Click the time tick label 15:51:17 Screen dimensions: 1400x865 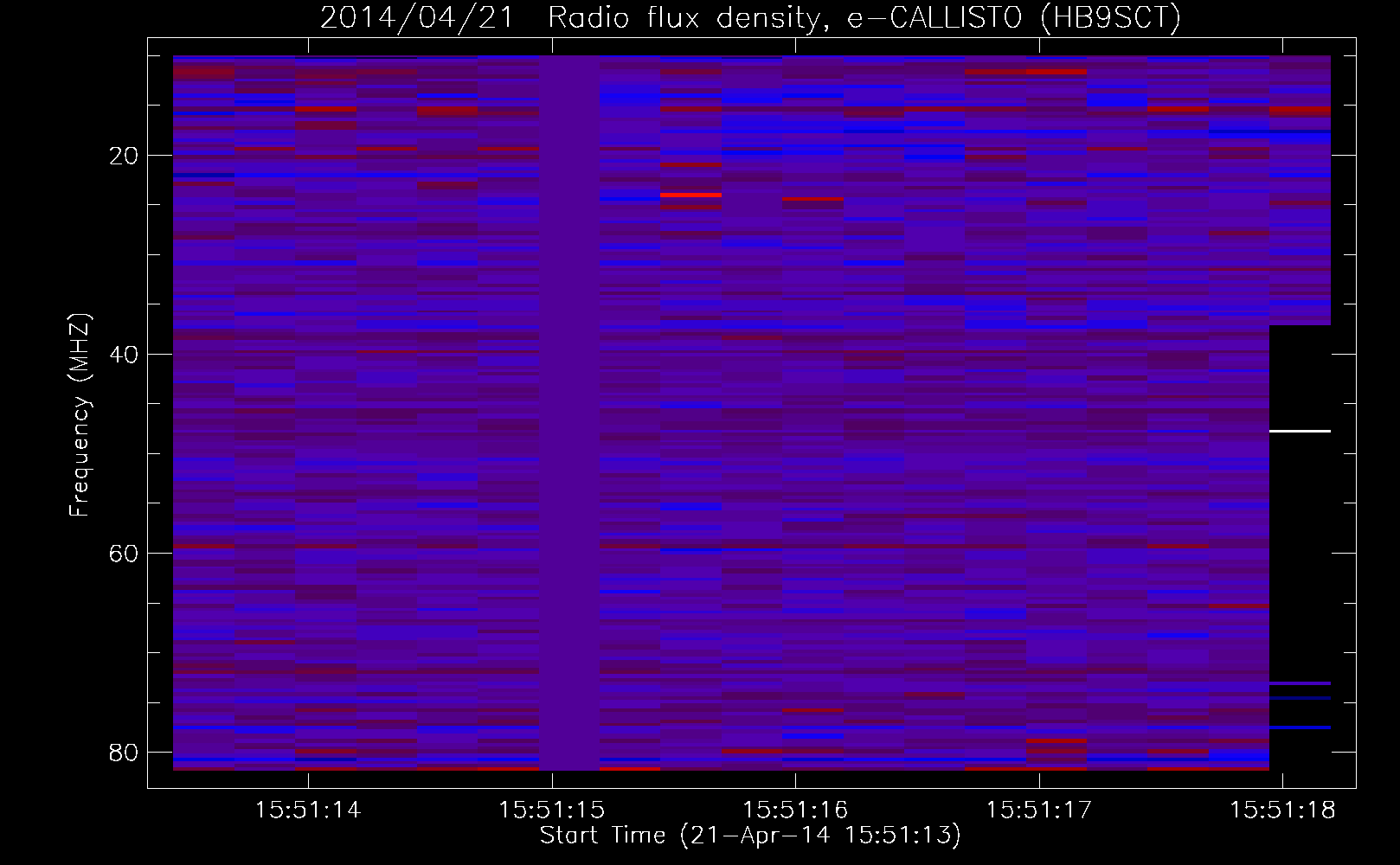pos(1039,811)
